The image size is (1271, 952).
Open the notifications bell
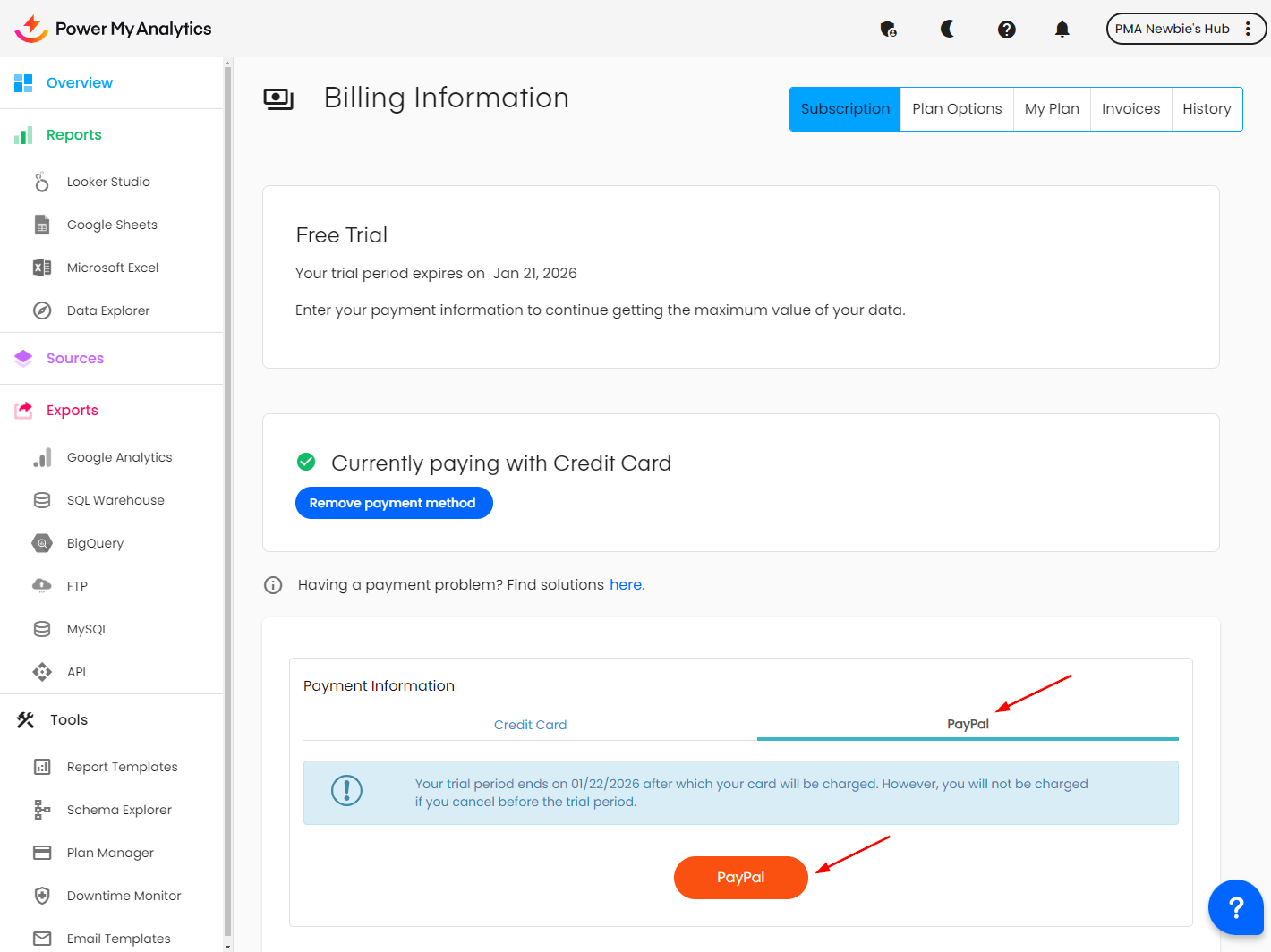[1062, 29]
